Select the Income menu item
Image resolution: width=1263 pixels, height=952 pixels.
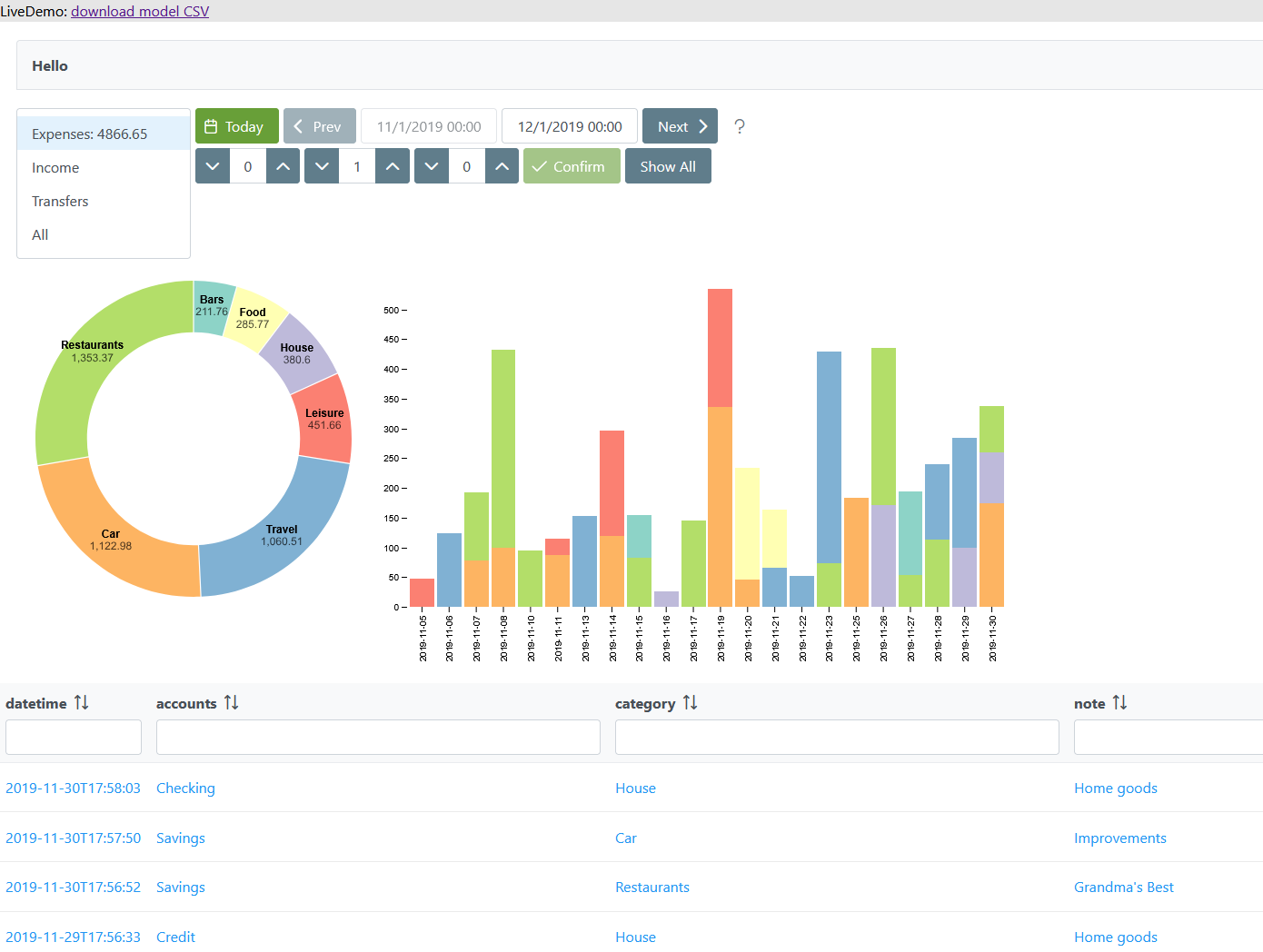(x=55, y=168)
